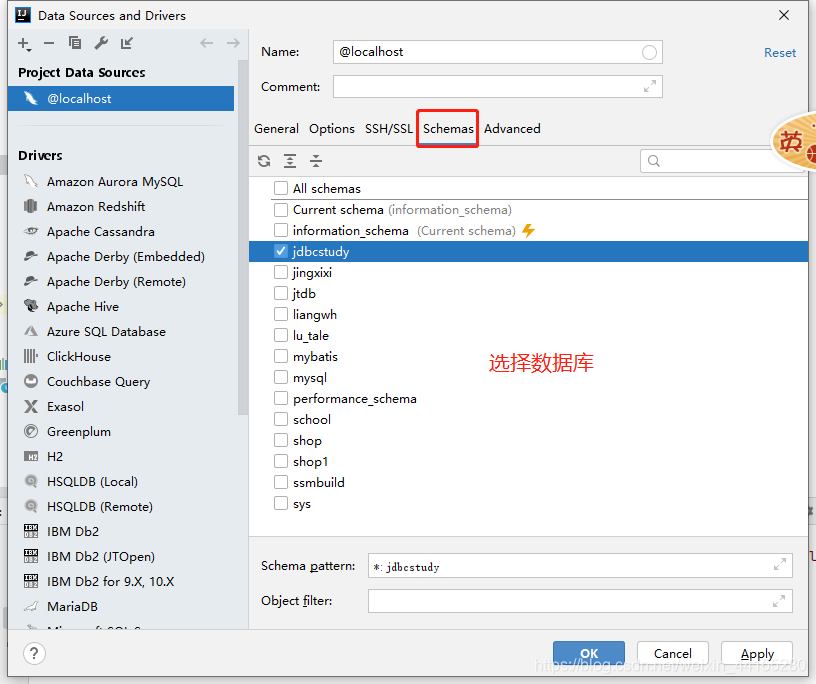Click the make global import icon
The width and height of the screenshot is (816, 684).
click(127, 43)
